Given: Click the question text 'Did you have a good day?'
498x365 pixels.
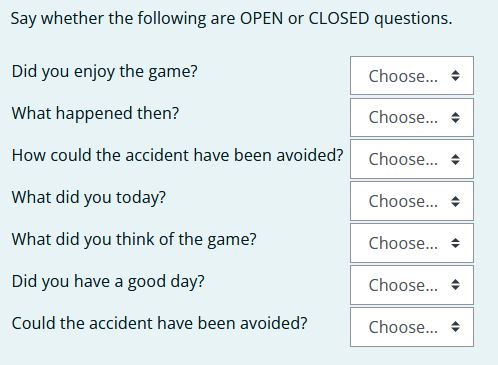Looking at the screenshot, I should click(108, 282).
